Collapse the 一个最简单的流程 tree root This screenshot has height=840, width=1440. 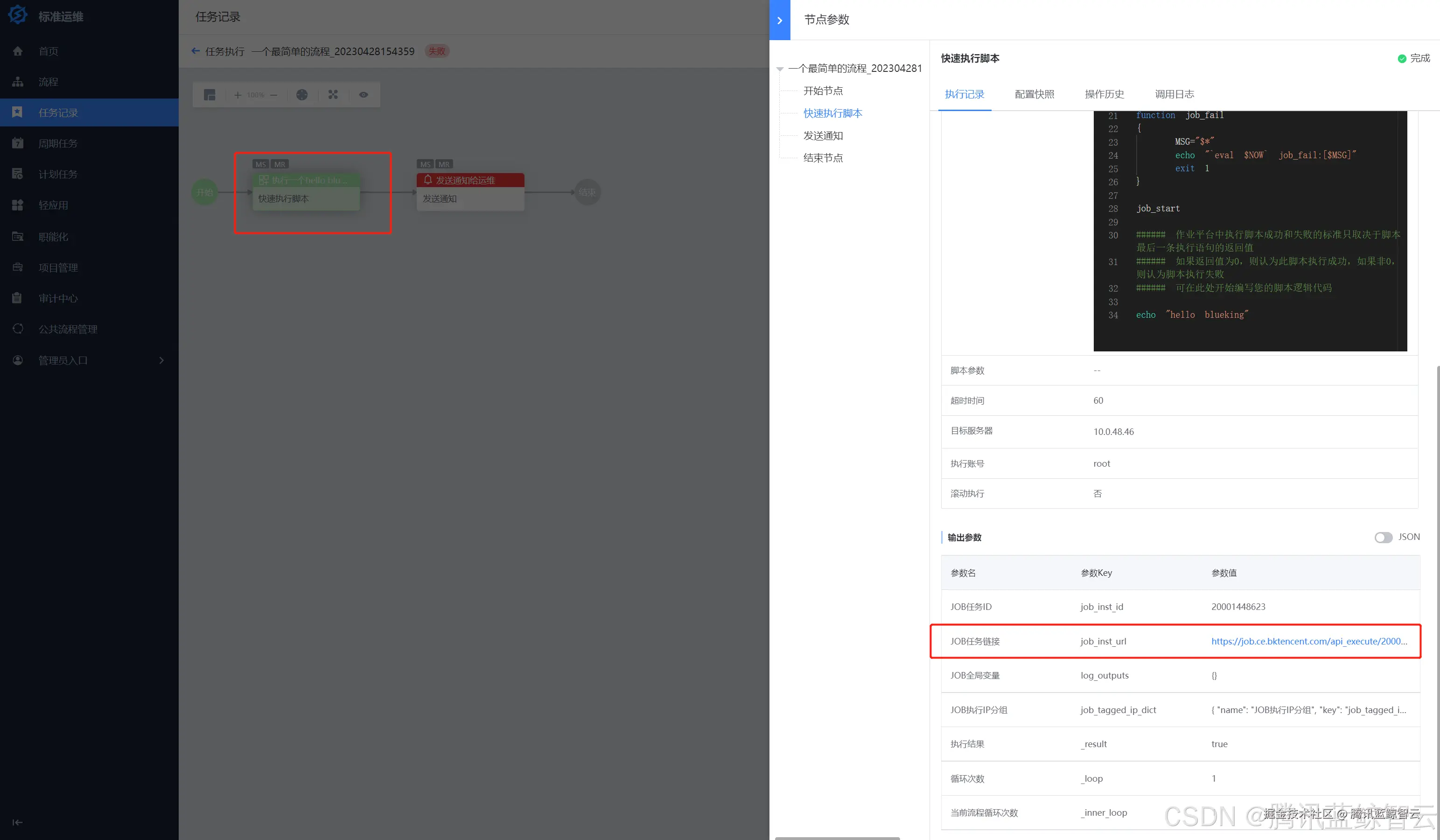click(780, 69)
